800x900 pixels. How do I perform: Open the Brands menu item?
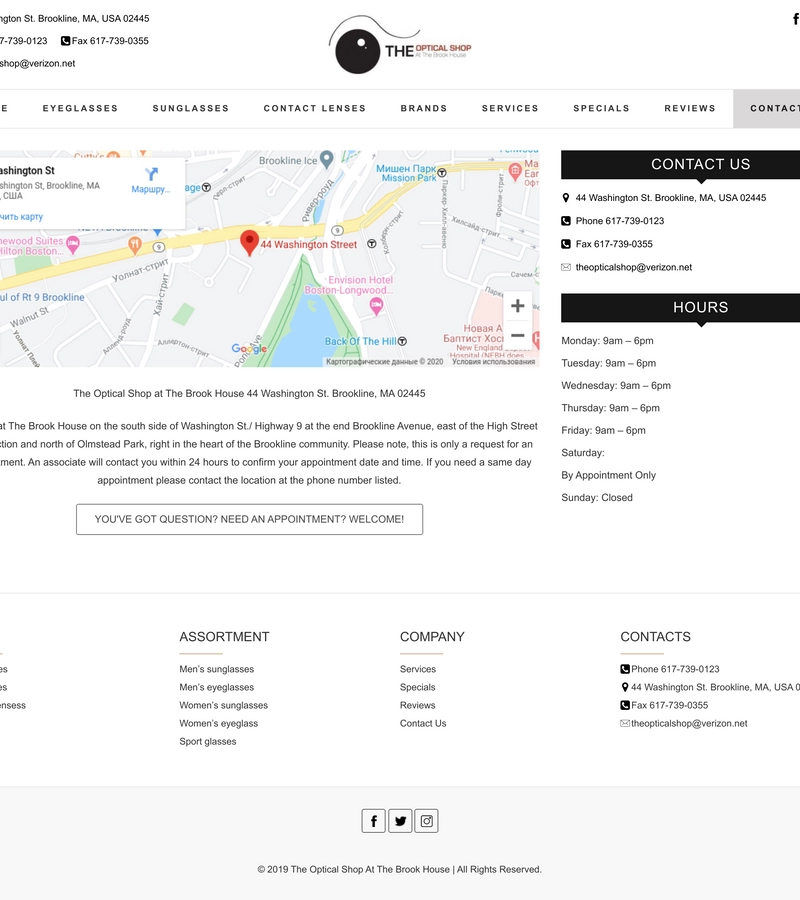tap(424, 108)
